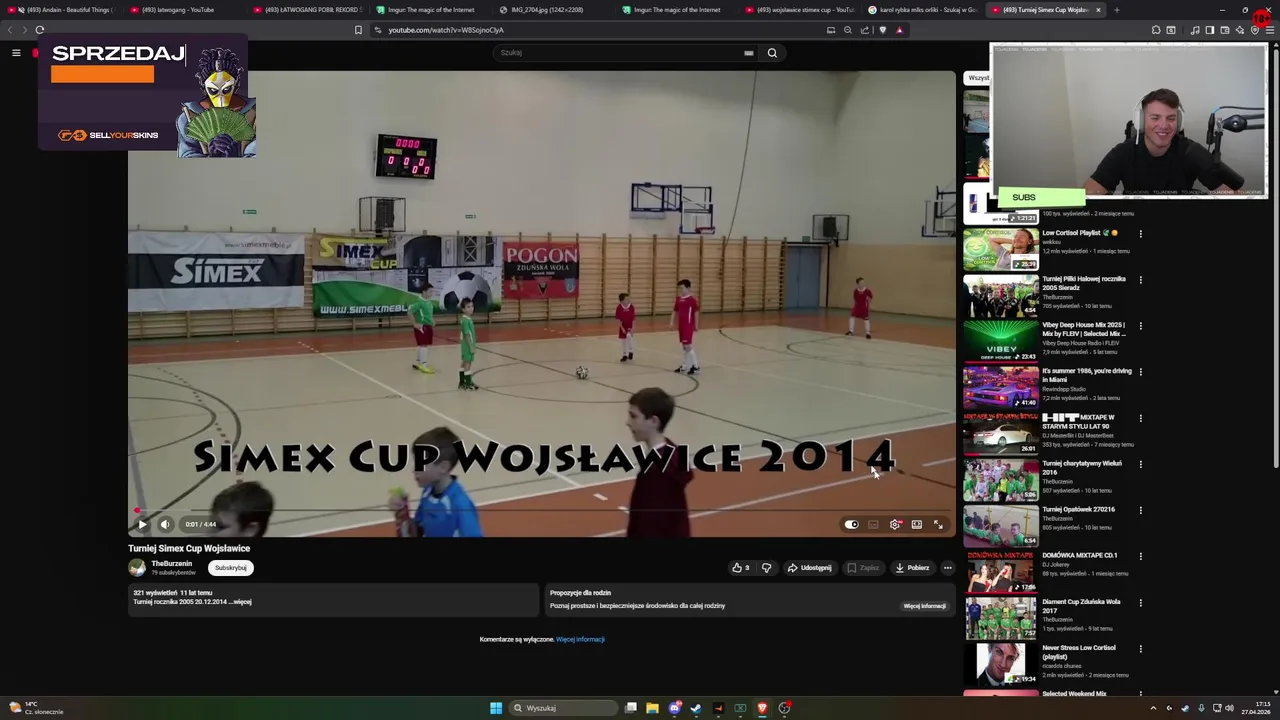Open the YouTube hamburger guide menu
1280x720 pixels.
point(16,52)
